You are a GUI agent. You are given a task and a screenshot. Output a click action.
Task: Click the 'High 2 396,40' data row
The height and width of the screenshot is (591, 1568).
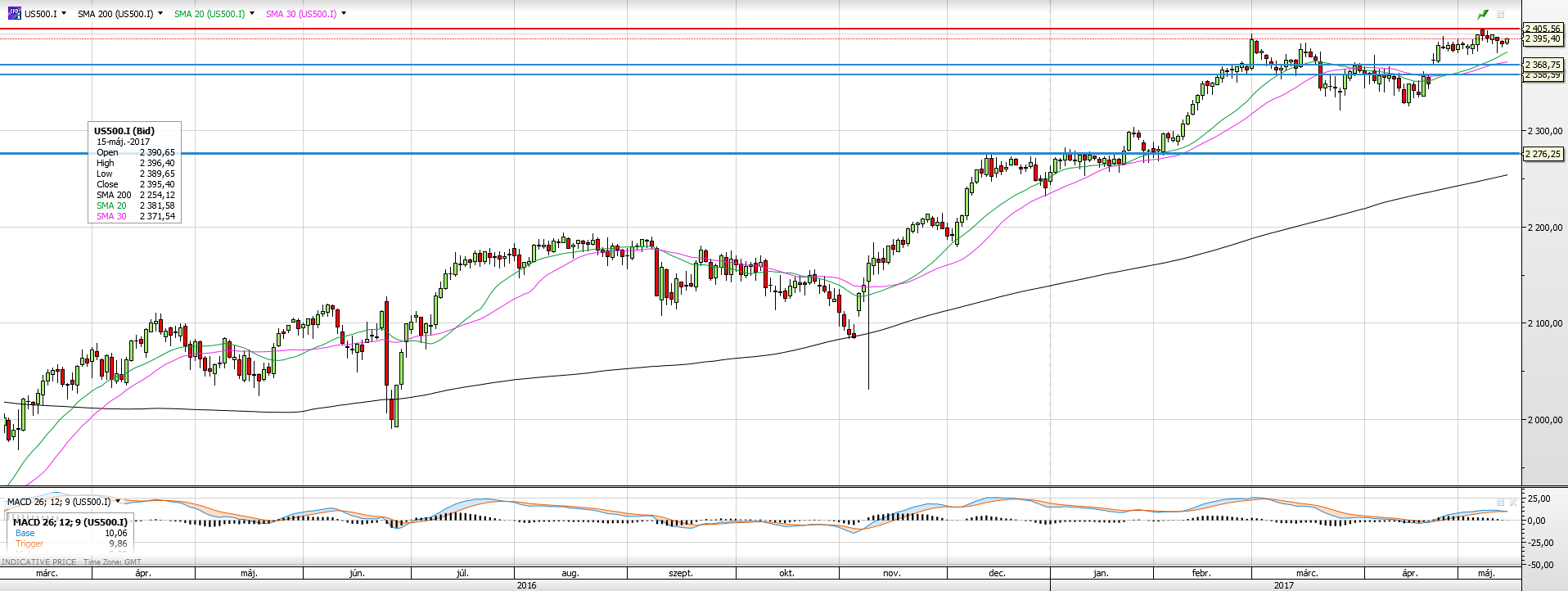coord(135,163)
